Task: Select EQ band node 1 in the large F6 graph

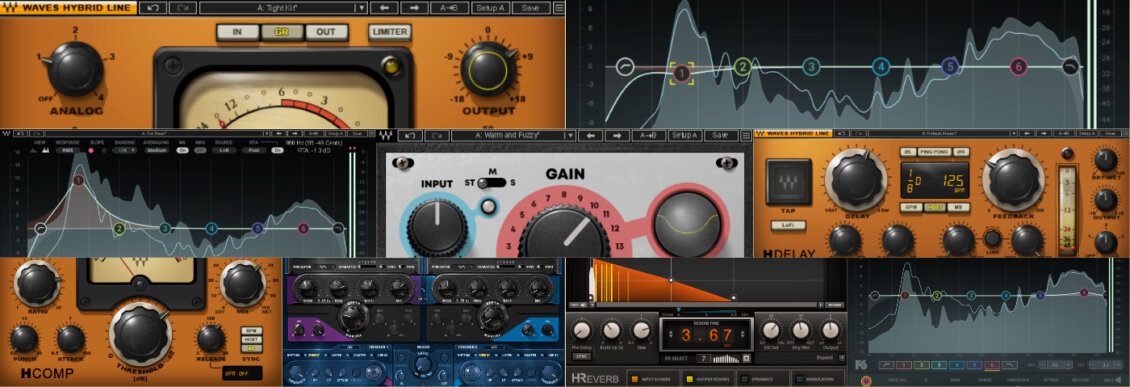Action: (681, 73)
